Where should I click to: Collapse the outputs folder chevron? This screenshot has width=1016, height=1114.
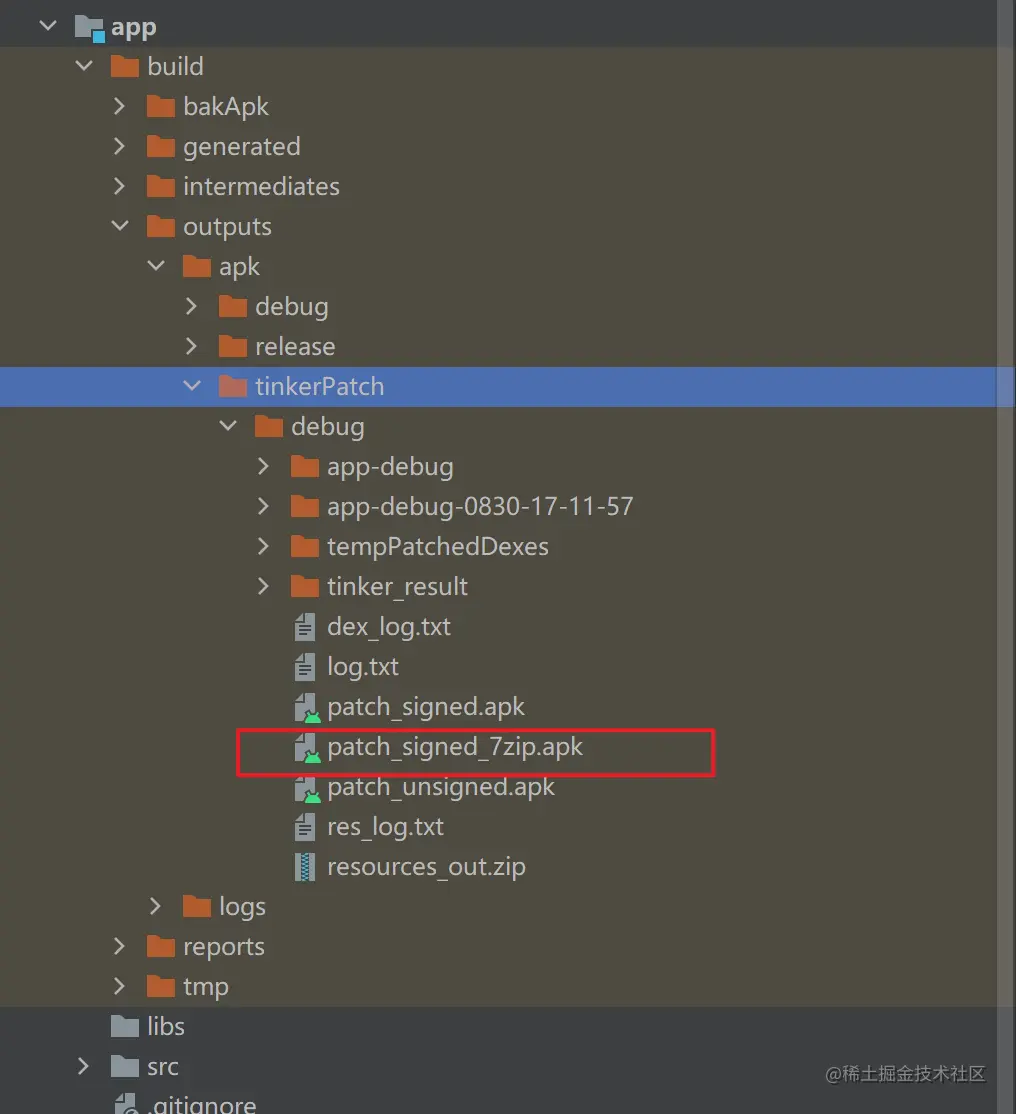pyautogui.click(x=120, y=226)
